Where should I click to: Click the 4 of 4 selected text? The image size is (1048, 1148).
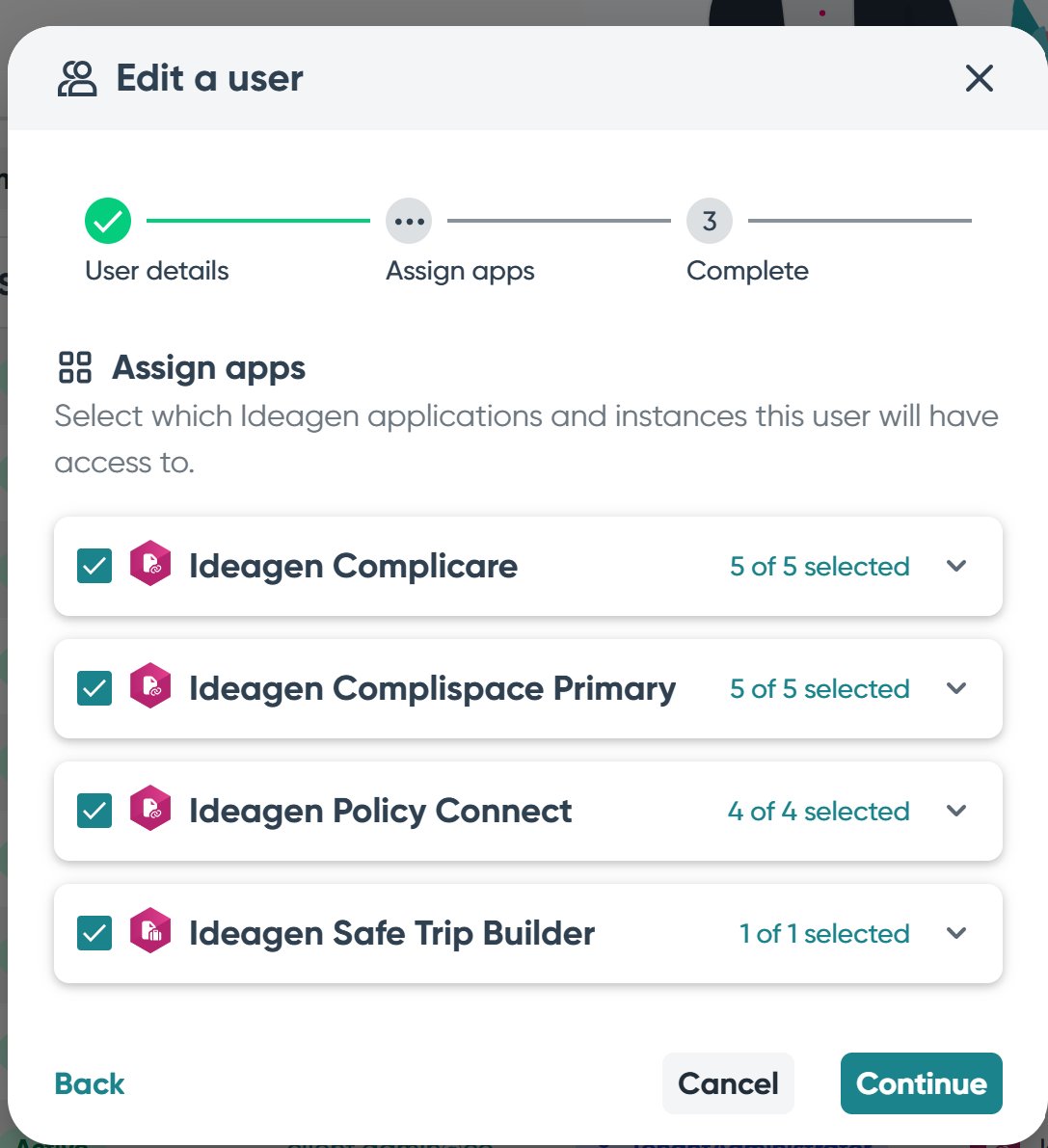(819, 812)
